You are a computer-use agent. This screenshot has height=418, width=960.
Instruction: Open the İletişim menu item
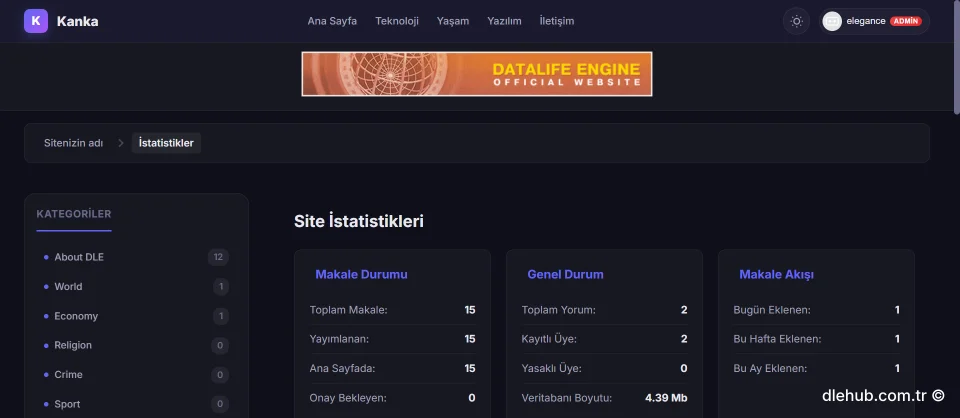click(557, 21)
